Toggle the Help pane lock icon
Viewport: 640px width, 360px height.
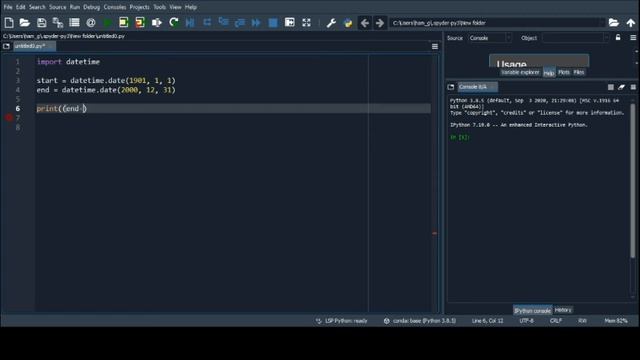coord(618,38)
